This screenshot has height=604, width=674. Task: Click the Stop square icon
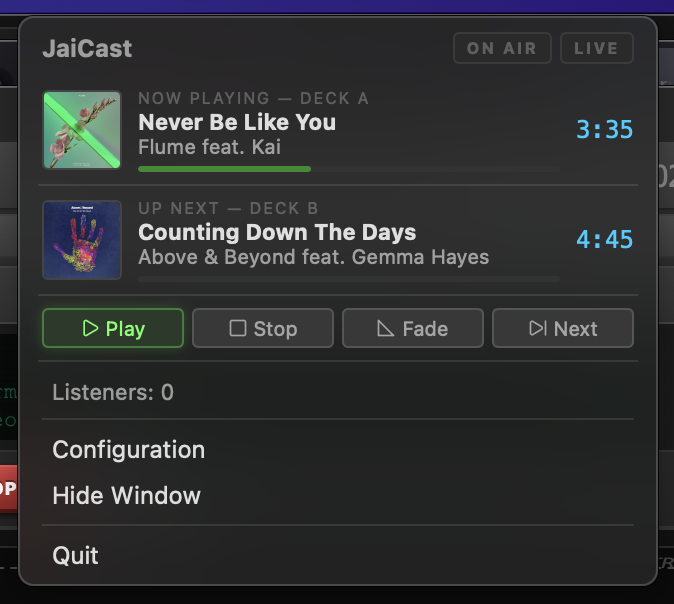(238, 328)
